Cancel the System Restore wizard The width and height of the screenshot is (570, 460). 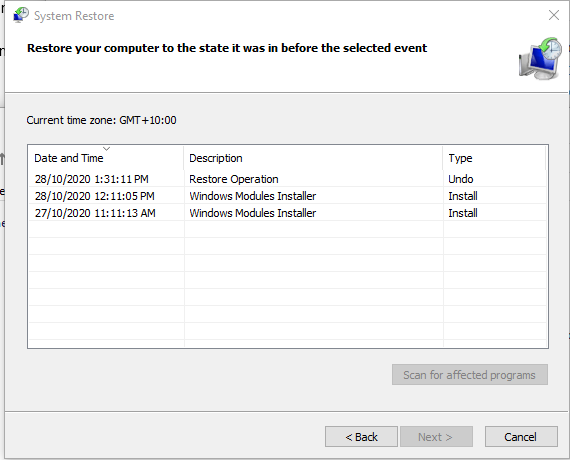(521, 437)
